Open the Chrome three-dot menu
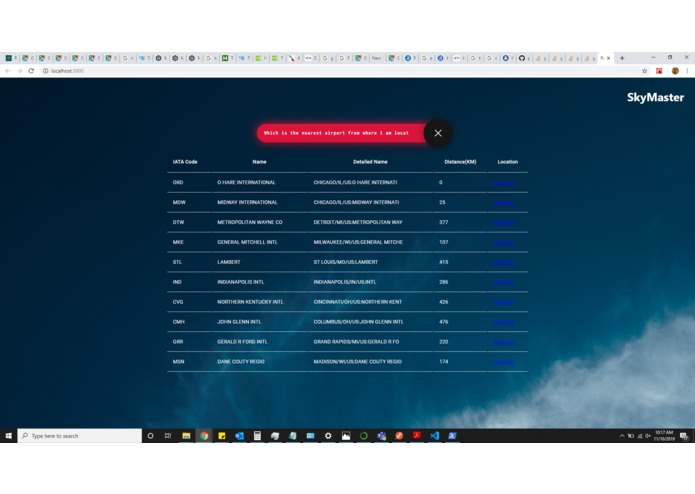This screenshot has width=695, height=494. [687, 71]
